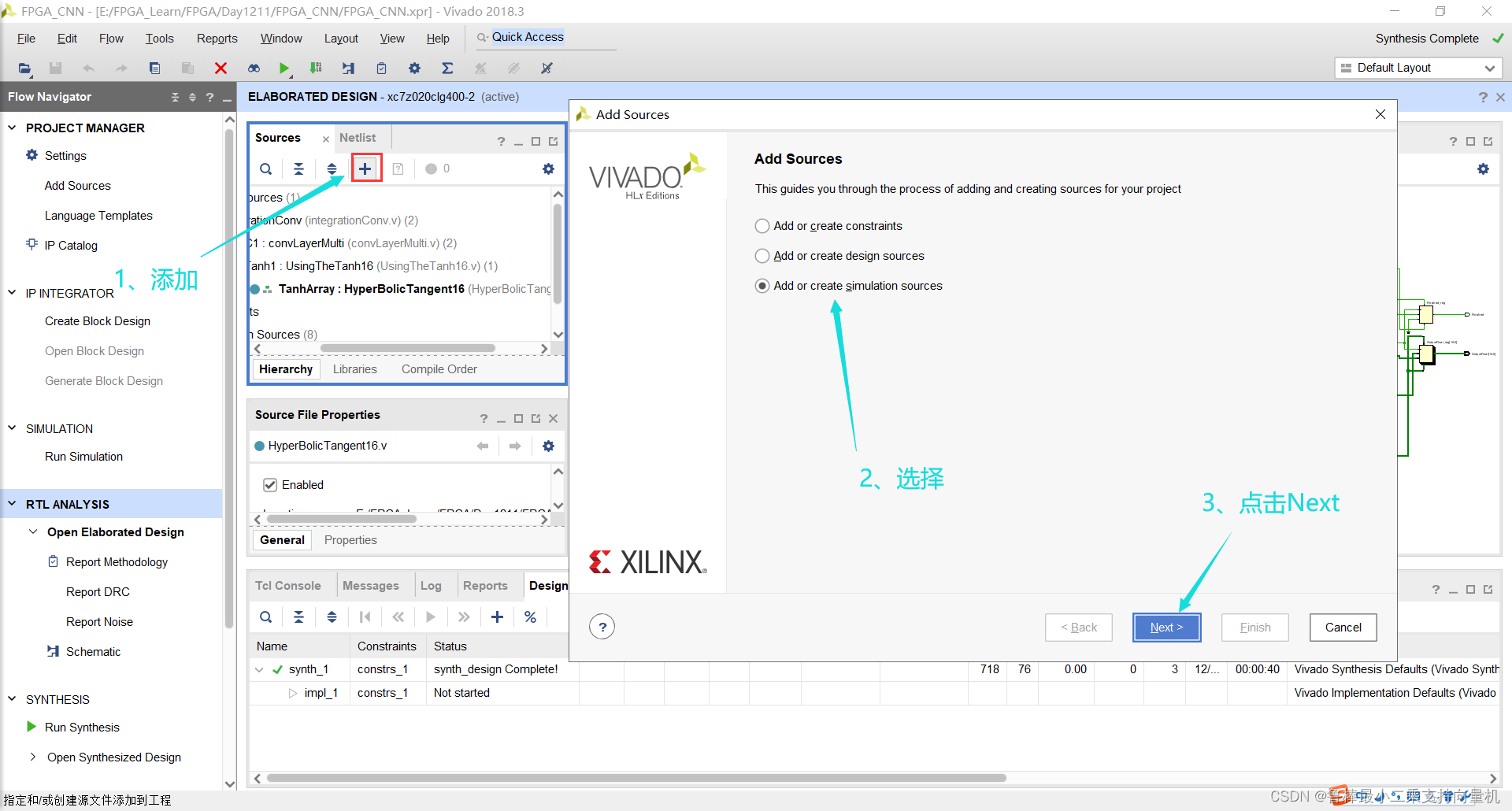This screenshot has width=1512, height=811.
Task: Open IP Catalog in Flow Navigator
Action: point(71,246)
